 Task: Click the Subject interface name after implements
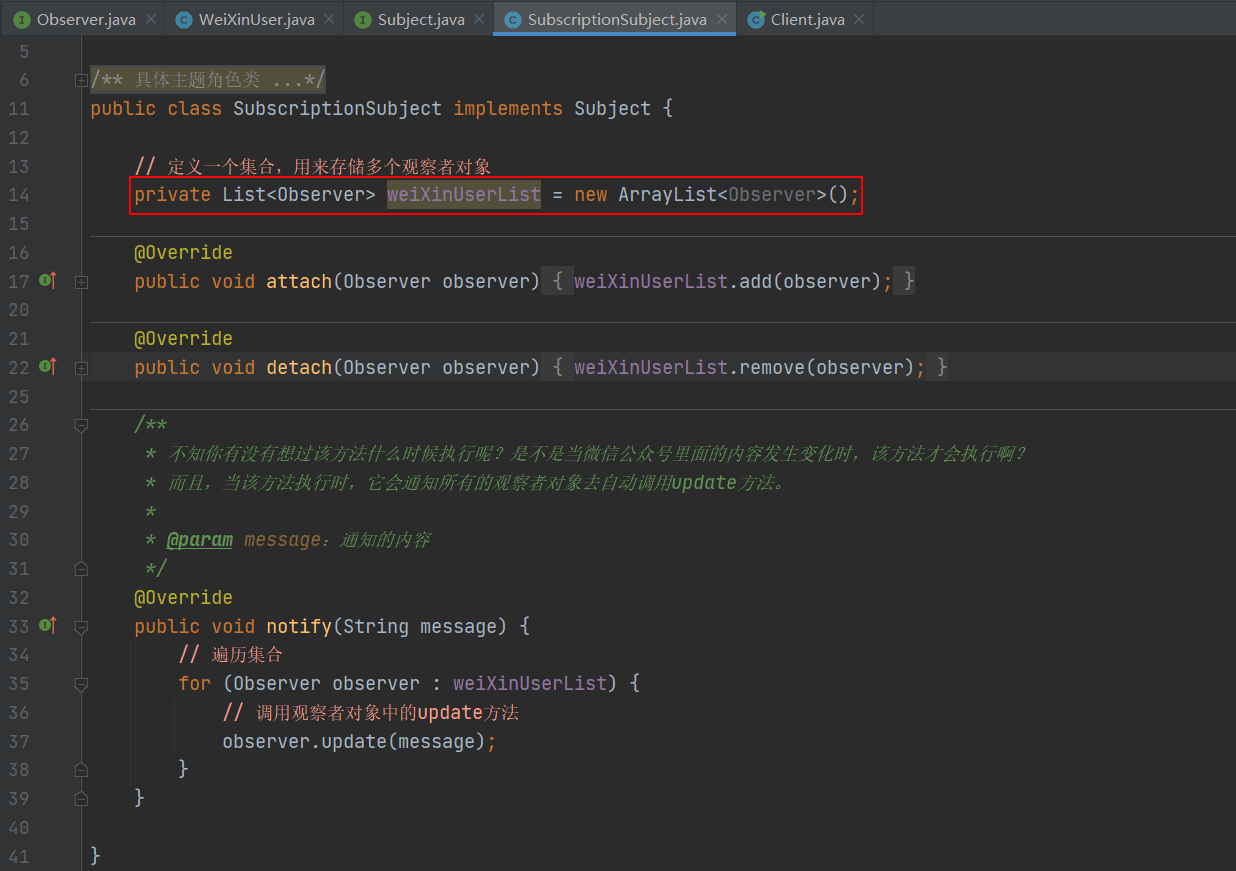pos(613,109)
